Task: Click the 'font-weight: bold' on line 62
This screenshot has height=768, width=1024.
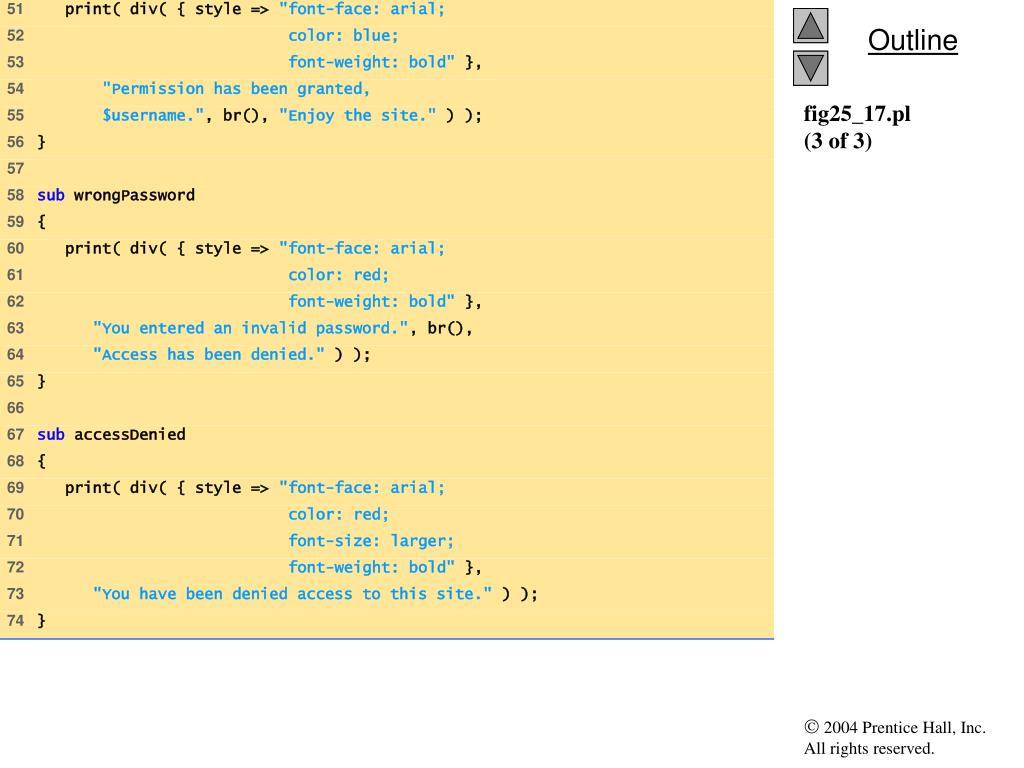Action: point(371,302)
